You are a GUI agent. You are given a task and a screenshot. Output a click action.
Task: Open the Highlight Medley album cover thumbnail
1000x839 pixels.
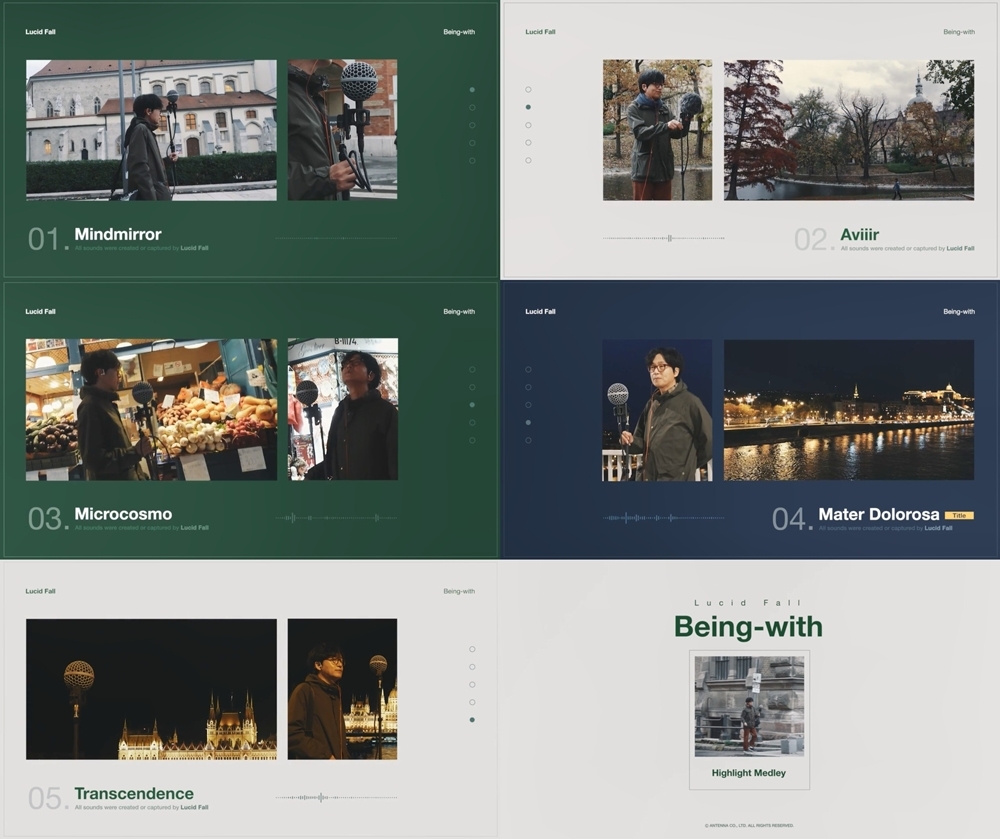pos(749,706)
